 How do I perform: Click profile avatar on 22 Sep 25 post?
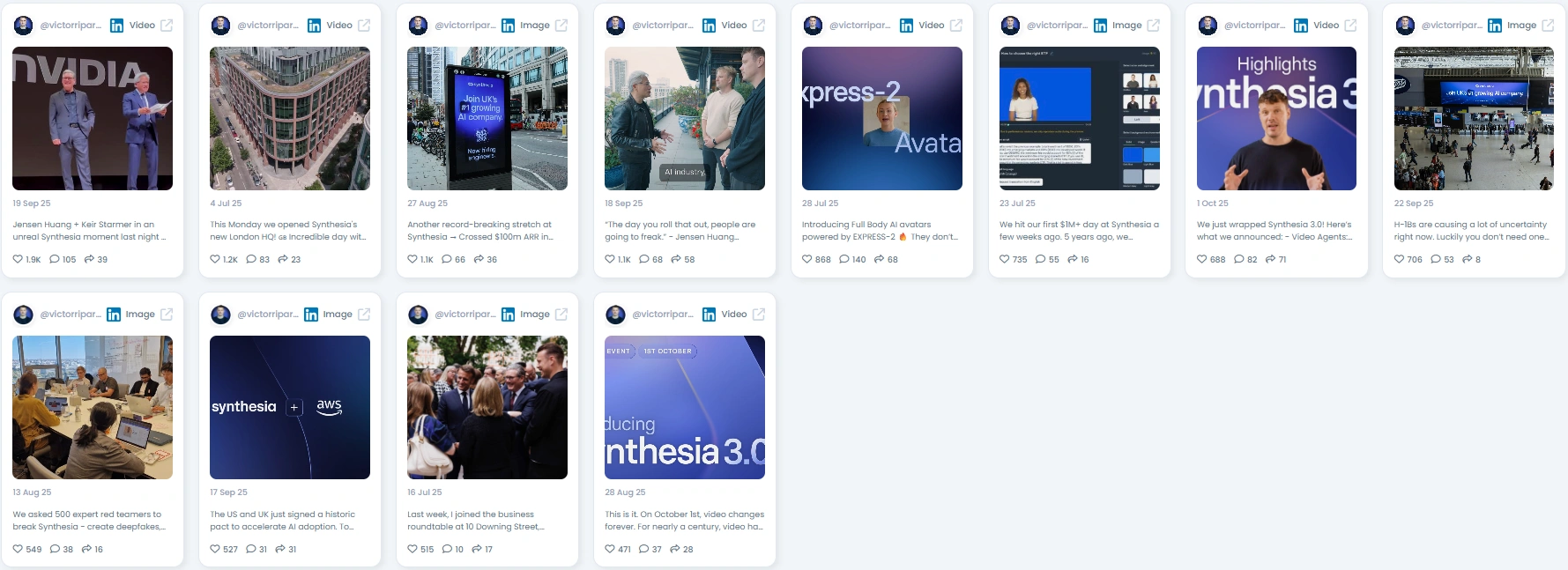(1406, 26)
